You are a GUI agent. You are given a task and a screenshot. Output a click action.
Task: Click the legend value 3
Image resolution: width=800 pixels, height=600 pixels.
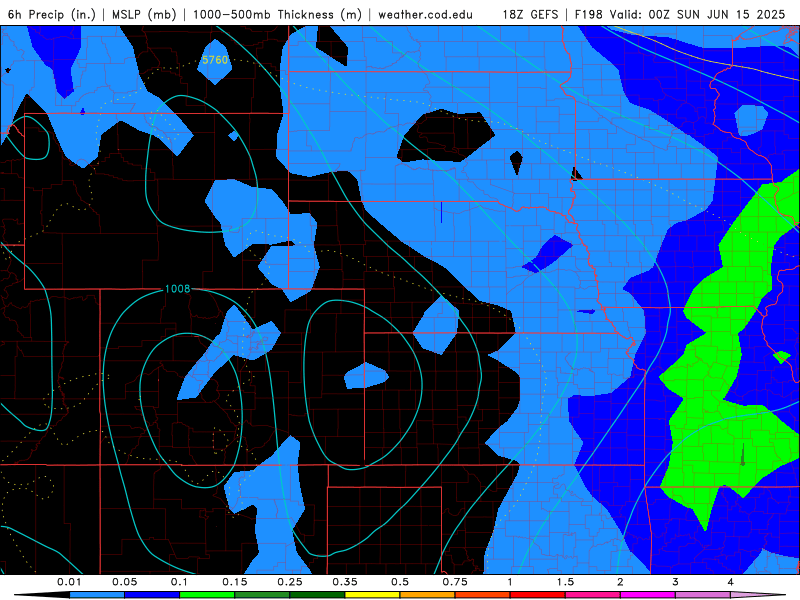676,582
